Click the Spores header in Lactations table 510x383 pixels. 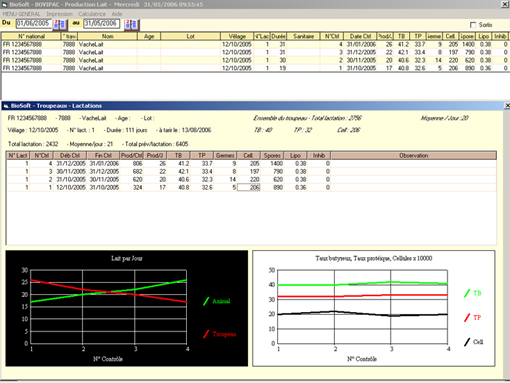272,156
